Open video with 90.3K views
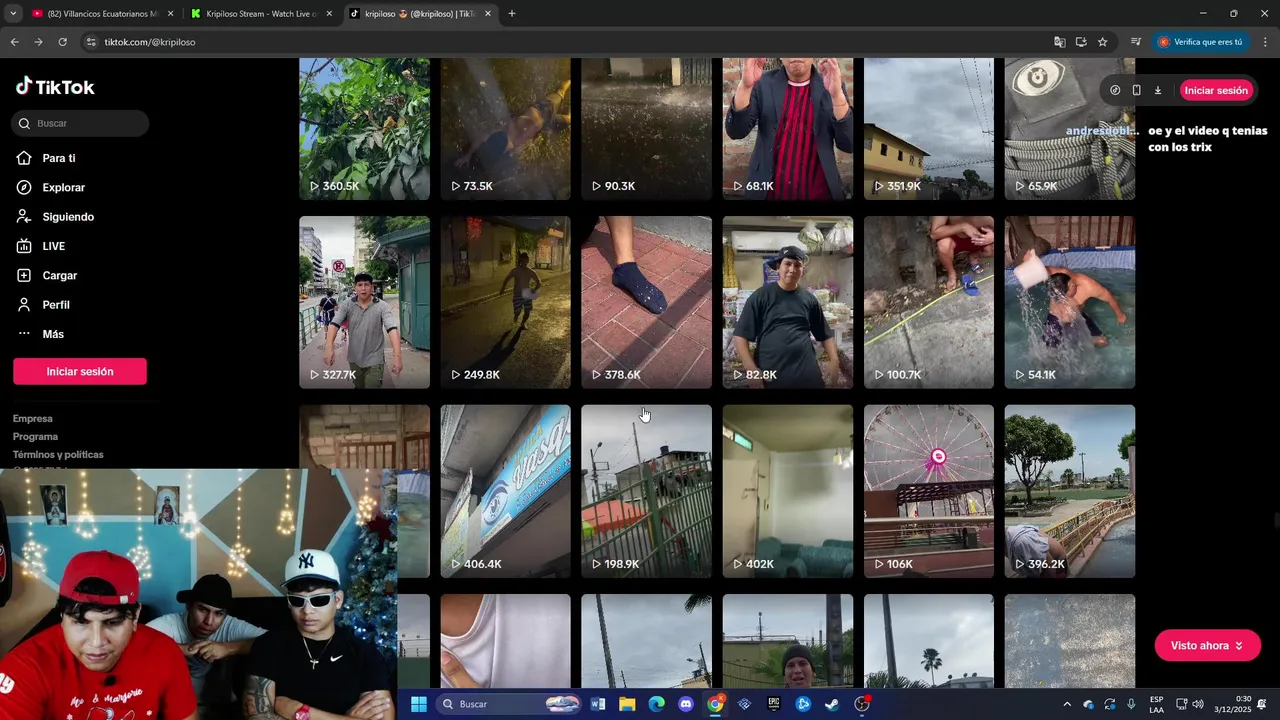The image size is (1280, 720). pyautogui.click(x=646, y=128)
